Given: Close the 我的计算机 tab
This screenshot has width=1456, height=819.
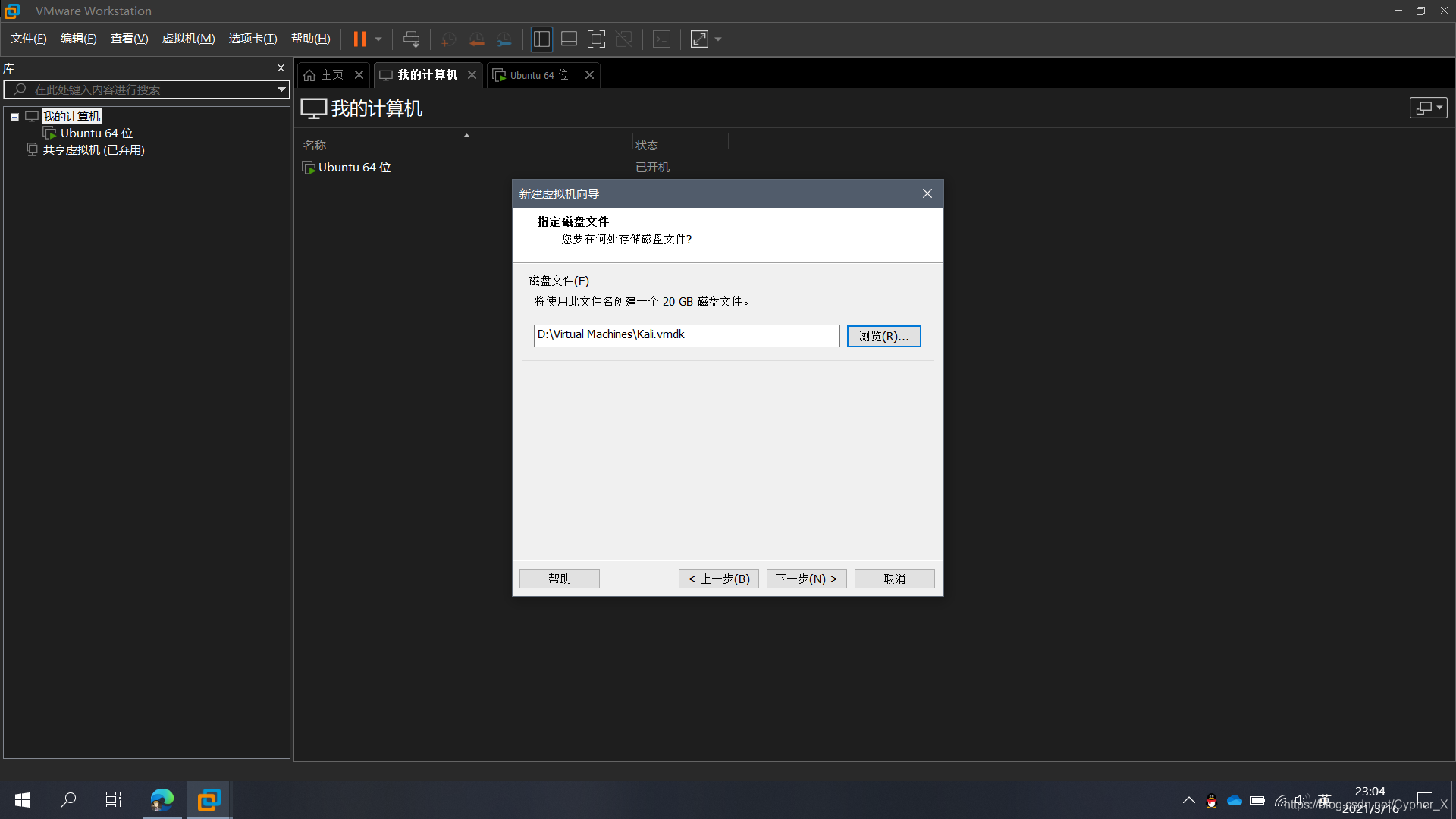Looking at the screenshot, I should point(472,75).
